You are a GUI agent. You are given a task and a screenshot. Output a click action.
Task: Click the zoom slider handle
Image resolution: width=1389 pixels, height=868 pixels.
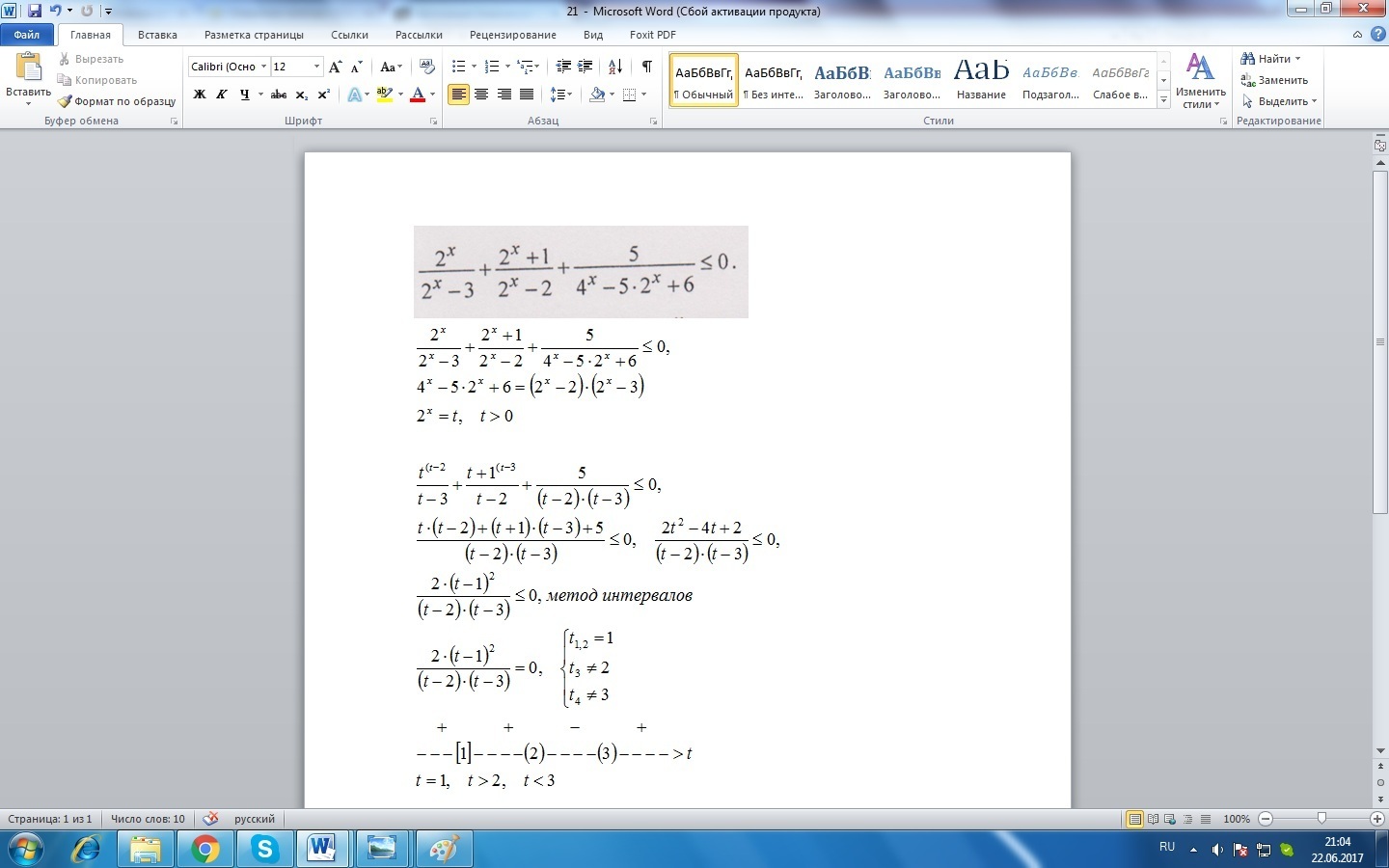pyautogui.click(x=1321, y=819)
